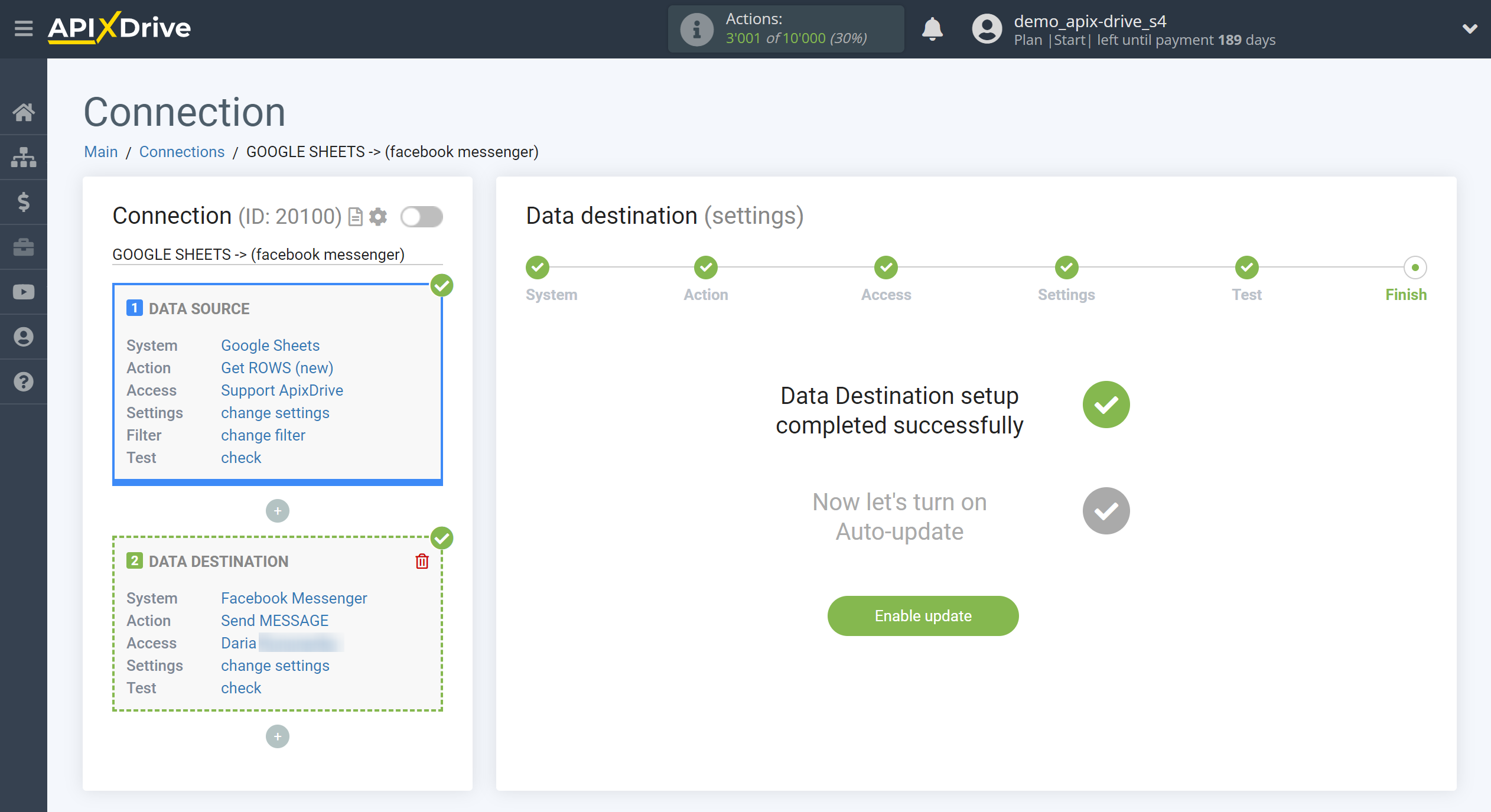Open the Actions info icon
The height and width of the screenshot is (812, 1491).
click(x=697, y=29)
